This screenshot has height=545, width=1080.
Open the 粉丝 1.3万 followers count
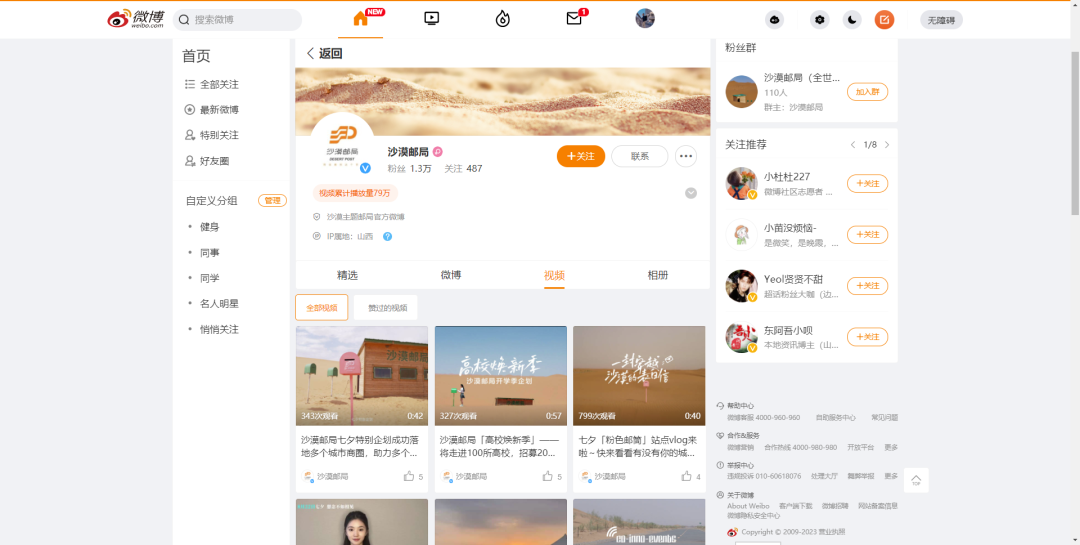point(409,168)
